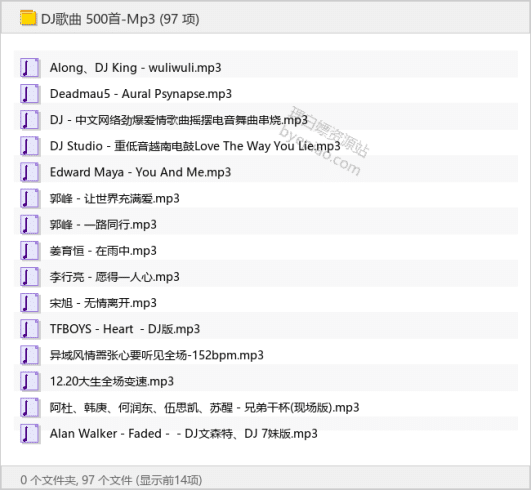
Task: Select file 郭峰 - 让世界充满爱.mp3
Action: pyautogui.click(x=115, y=198)
